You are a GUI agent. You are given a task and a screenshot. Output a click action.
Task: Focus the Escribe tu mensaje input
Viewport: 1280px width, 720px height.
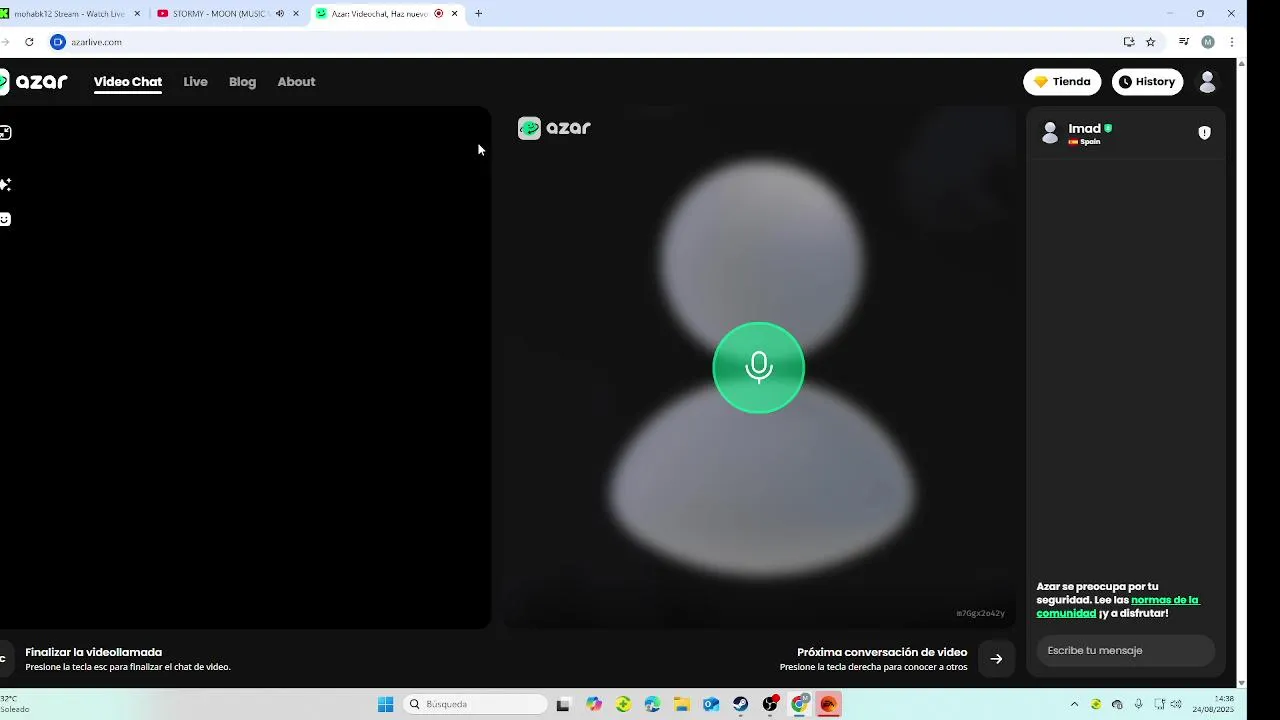[x=1125, y=650]
